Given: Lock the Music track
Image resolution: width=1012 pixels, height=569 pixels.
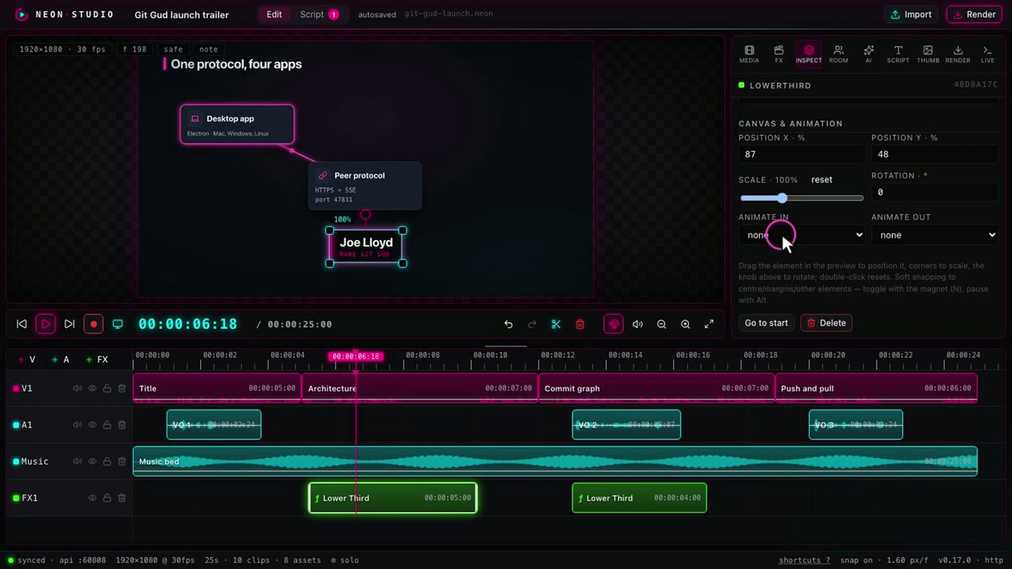Looking at the screenshot, I should point(107,461).
